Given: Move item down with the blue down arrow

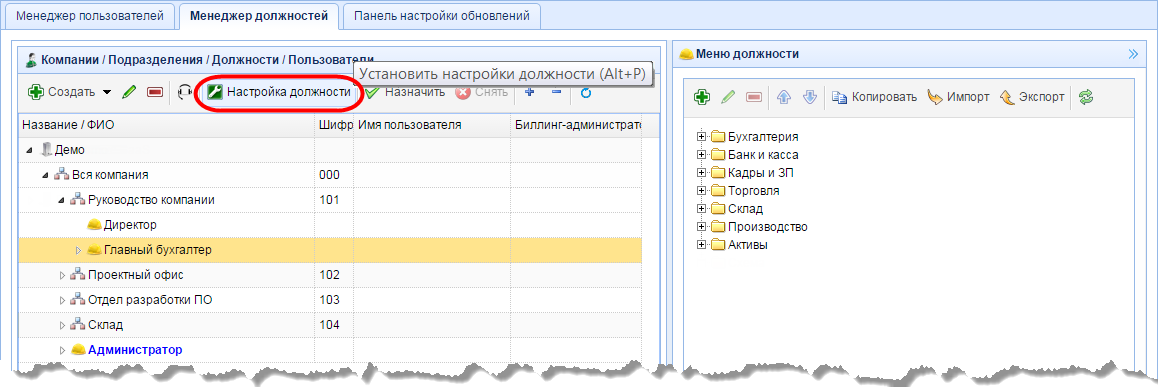Looking at the screenshot, I should (809, 97).
